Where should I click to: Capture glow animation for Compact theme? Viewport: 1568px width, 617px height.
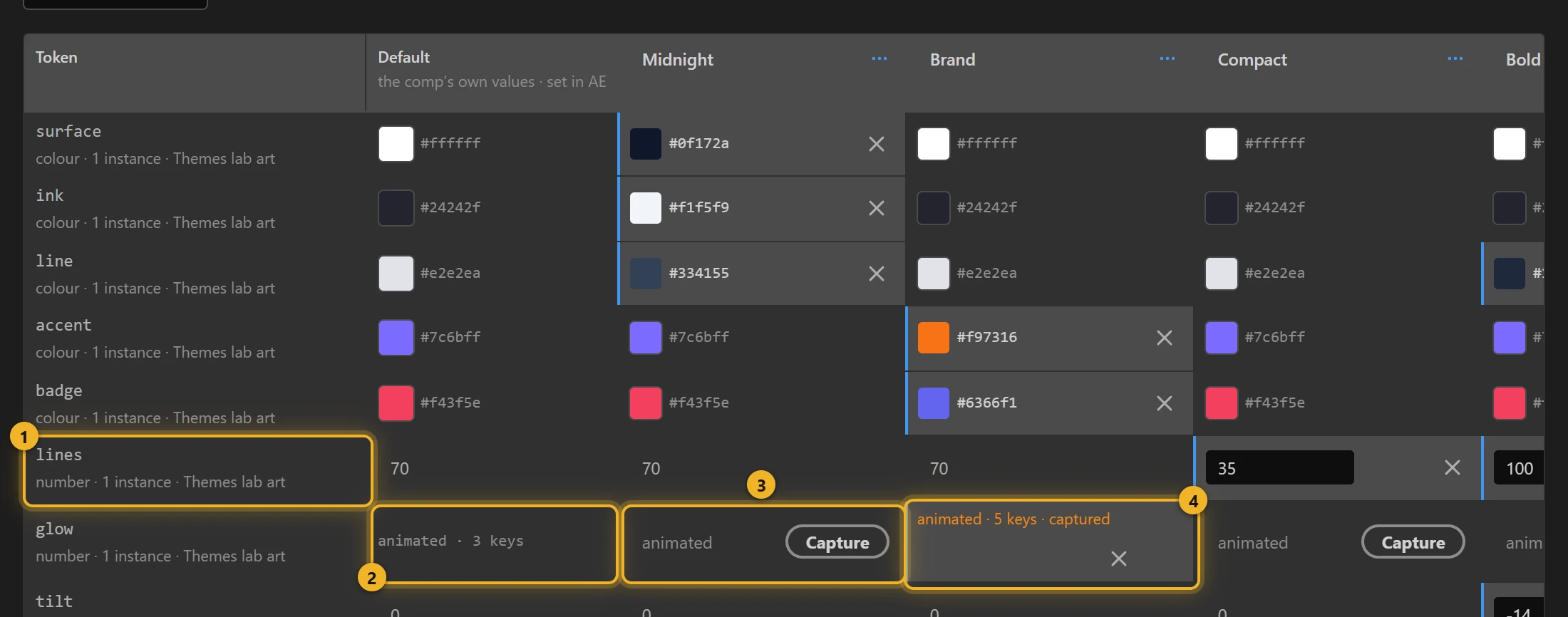click(x=1413, y=542)
